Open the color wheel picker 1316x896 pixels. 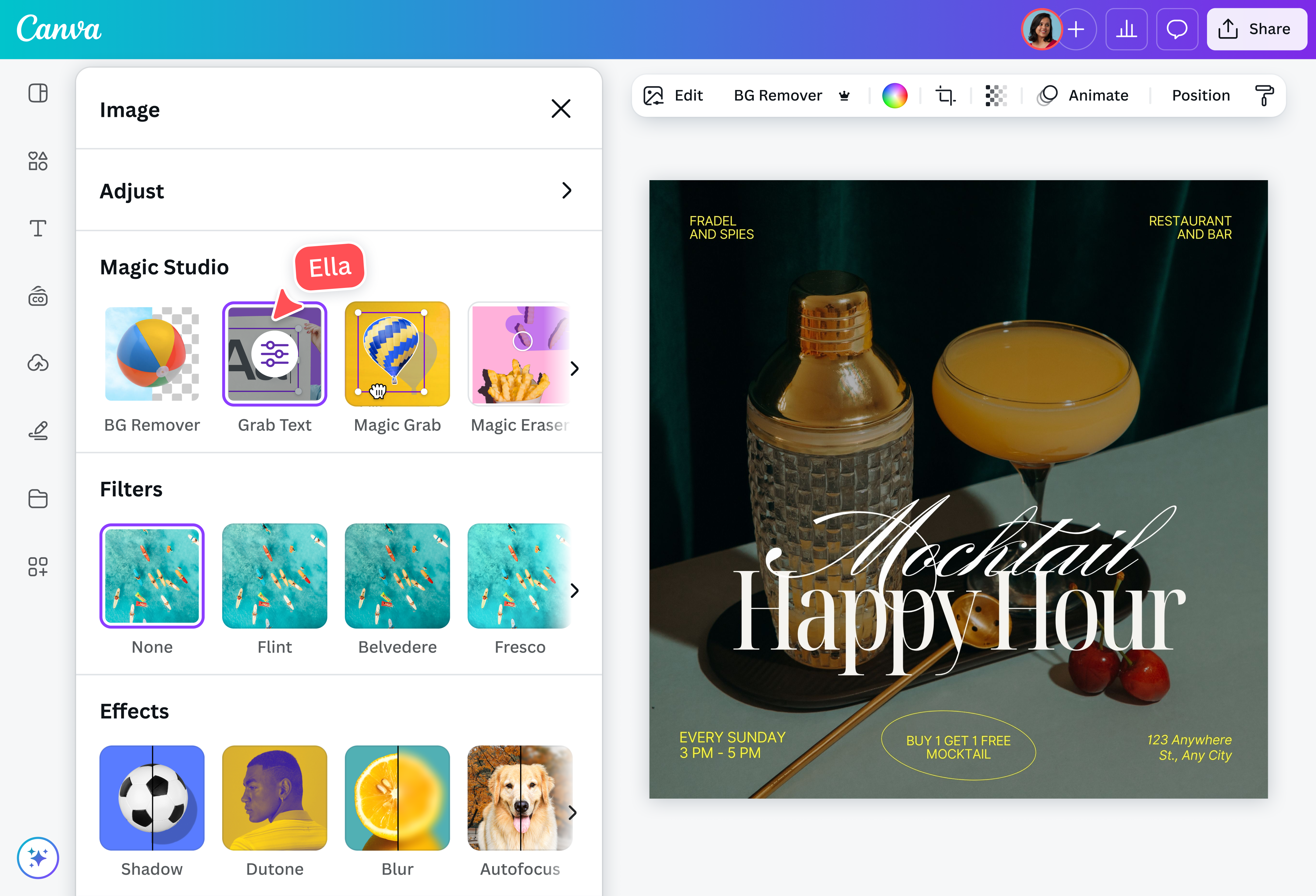point(896,95)
